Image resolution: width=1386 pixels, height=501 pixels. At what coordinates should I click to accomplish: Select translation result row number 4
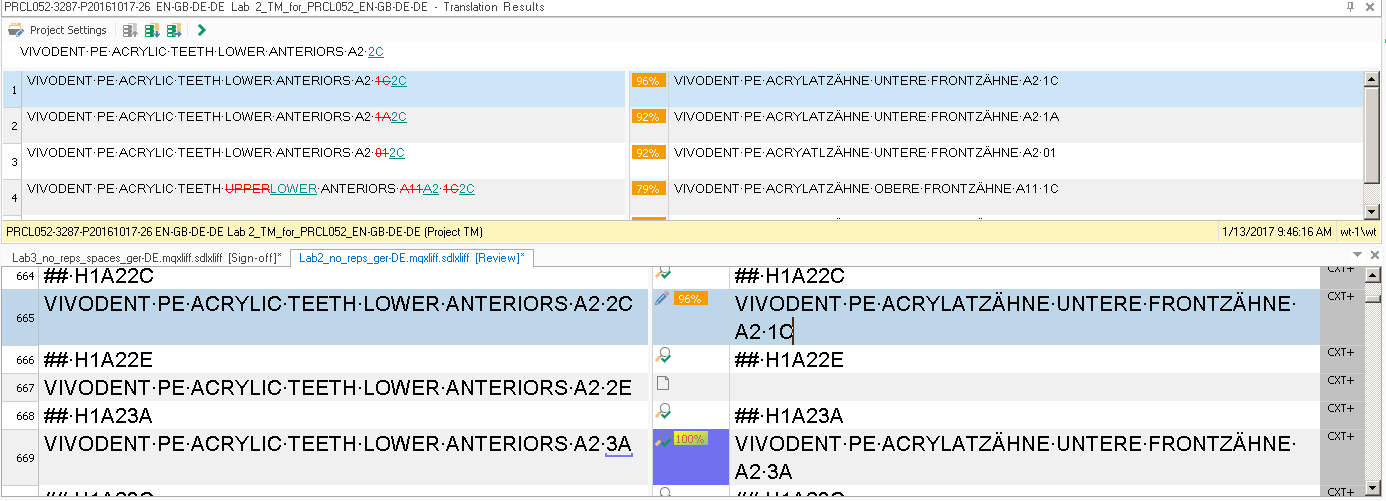click(14, 198)
